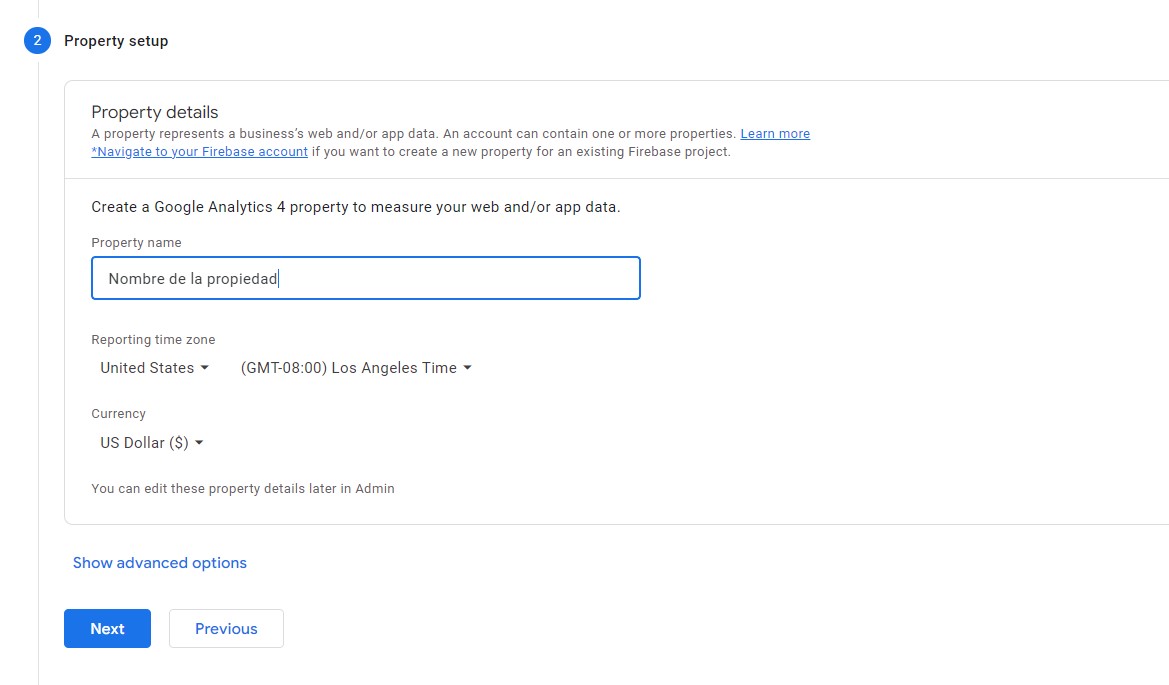The image size is (1169, 685).
Task: Click the Reporting time zone label
Action: [x=154, y=340]
